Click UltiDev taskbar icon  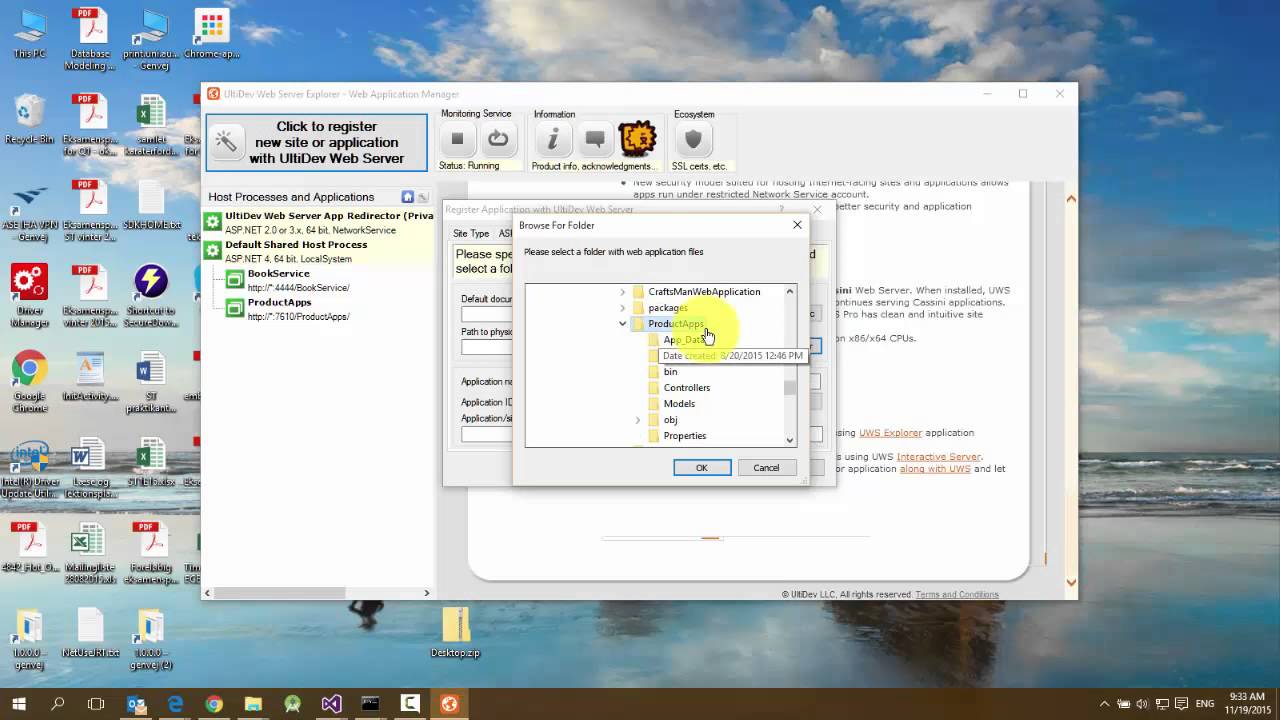pos(449,704)
